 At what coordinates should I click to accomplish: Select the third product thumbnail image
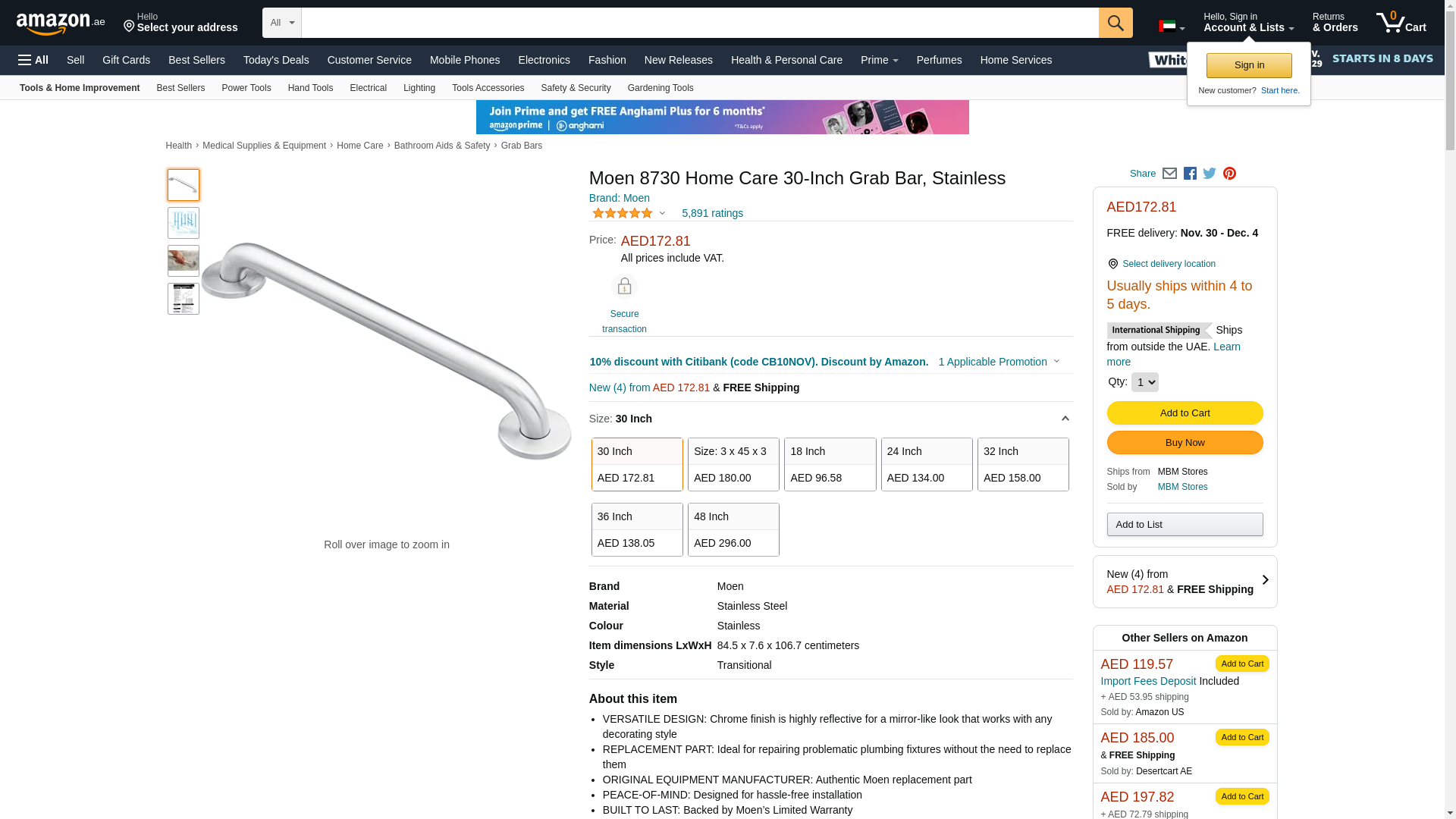pos(184,261)
